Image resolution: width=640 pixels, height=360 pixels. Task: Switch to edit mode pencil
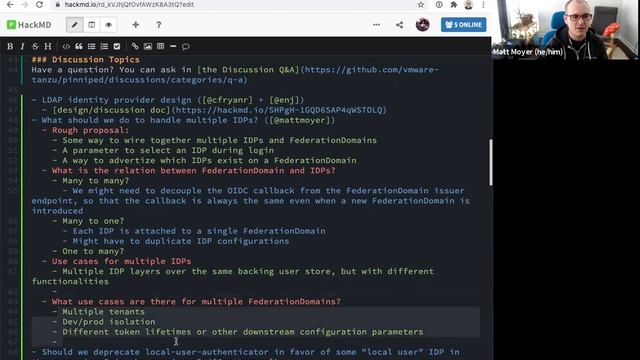click(74, 25)
